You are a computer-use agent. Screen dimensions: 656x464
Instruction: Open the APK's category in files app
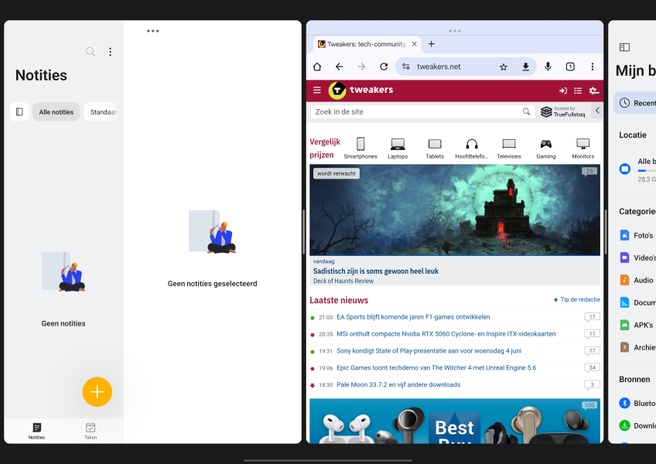[x=636, y=325]
